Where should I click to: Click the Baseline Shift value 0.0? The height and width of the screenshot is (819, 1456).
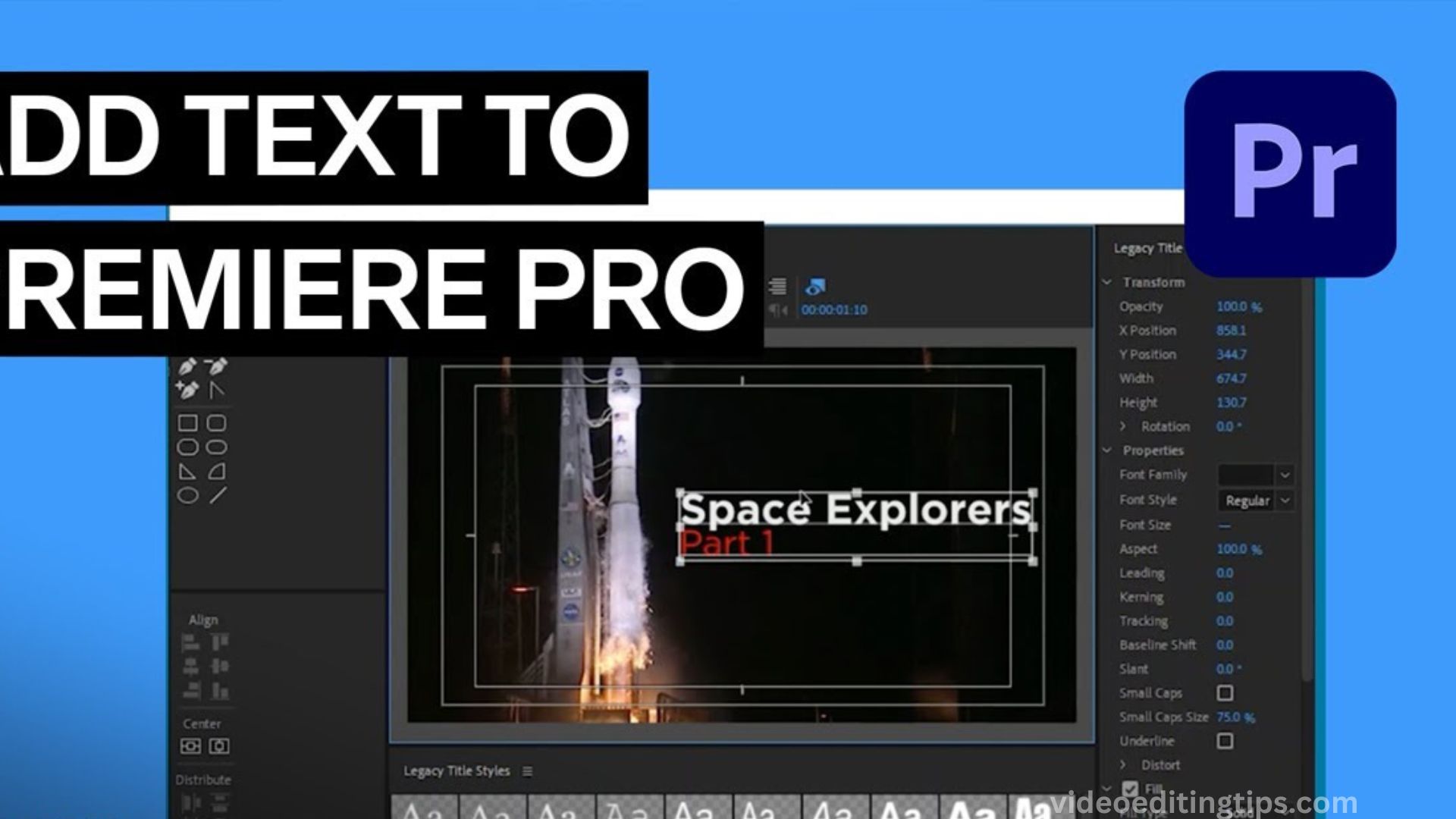tap(1225, 645)
